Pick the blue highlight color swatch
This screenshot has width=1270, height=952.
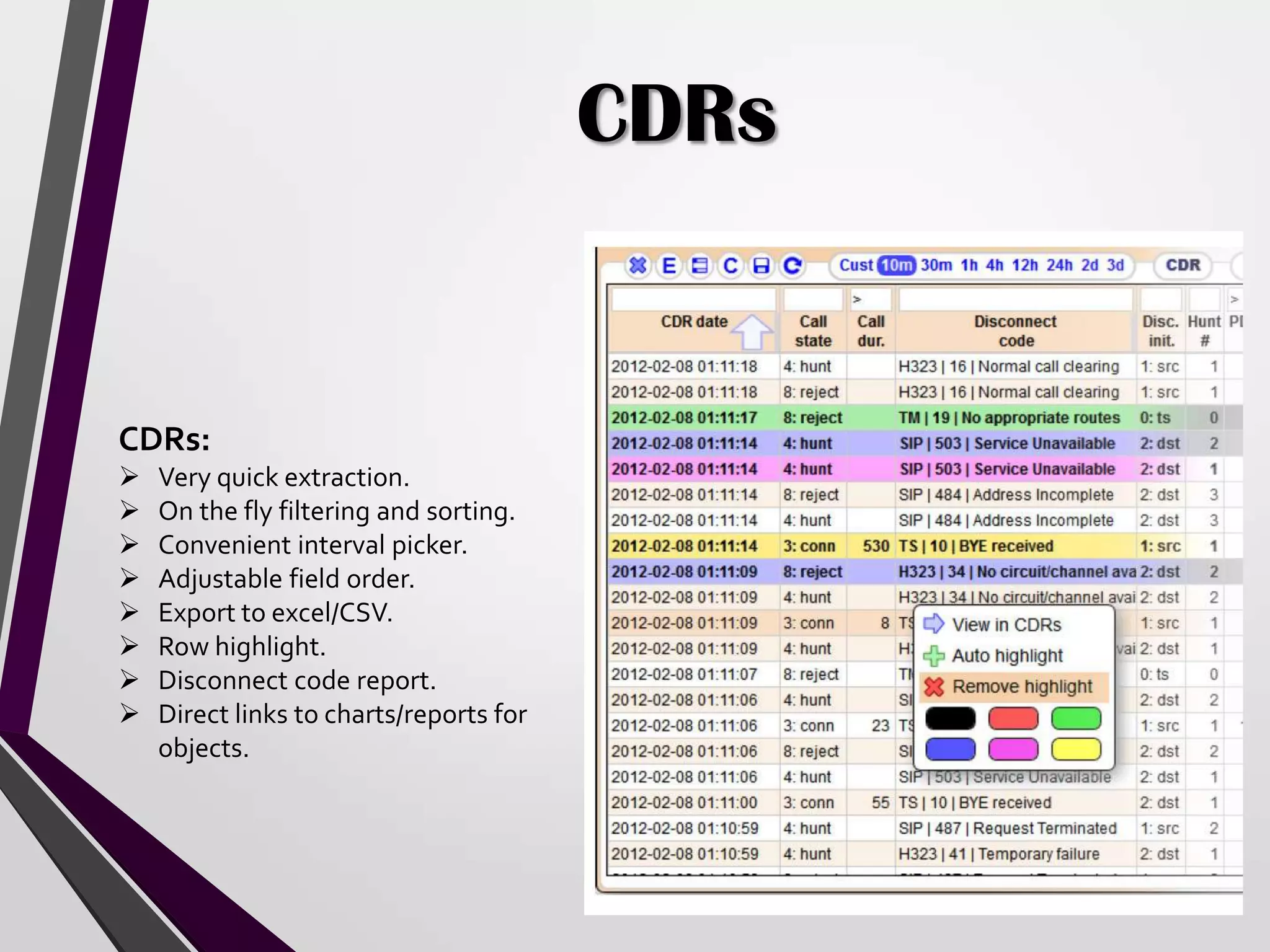click(950, 749)
